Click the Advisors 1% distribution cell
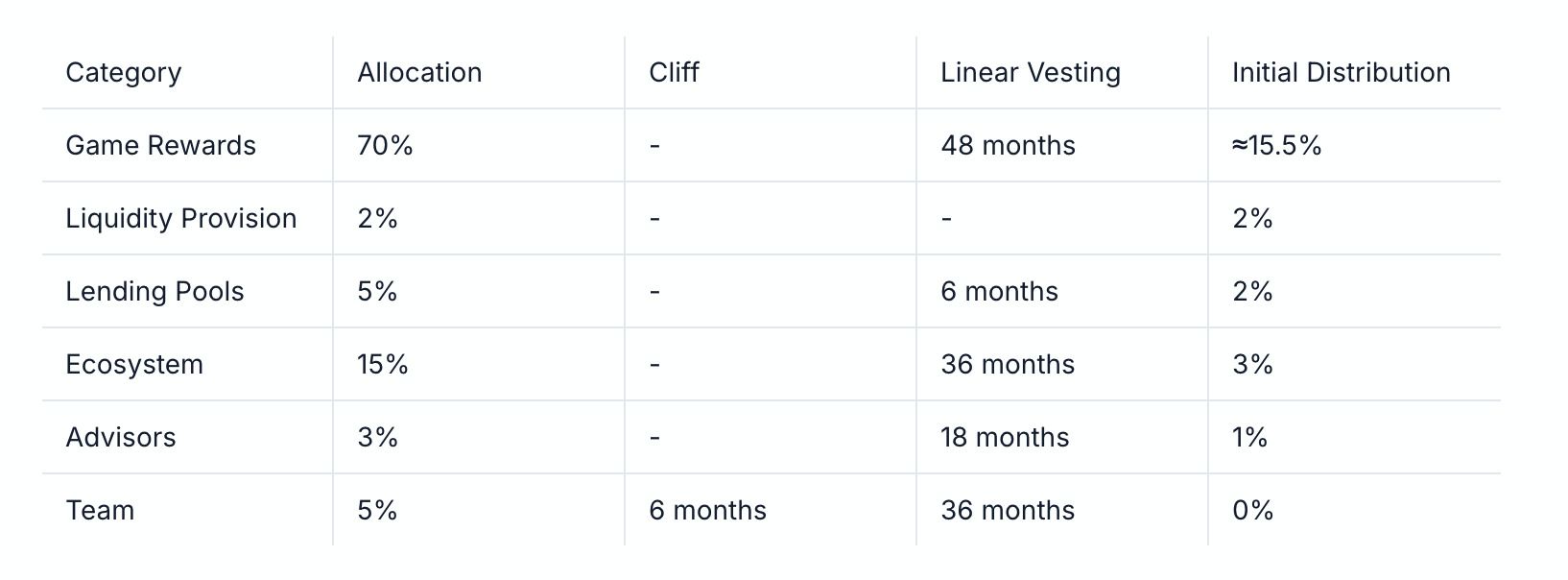The height and width of the screenshot is (580, 1568). point(1249,438)
